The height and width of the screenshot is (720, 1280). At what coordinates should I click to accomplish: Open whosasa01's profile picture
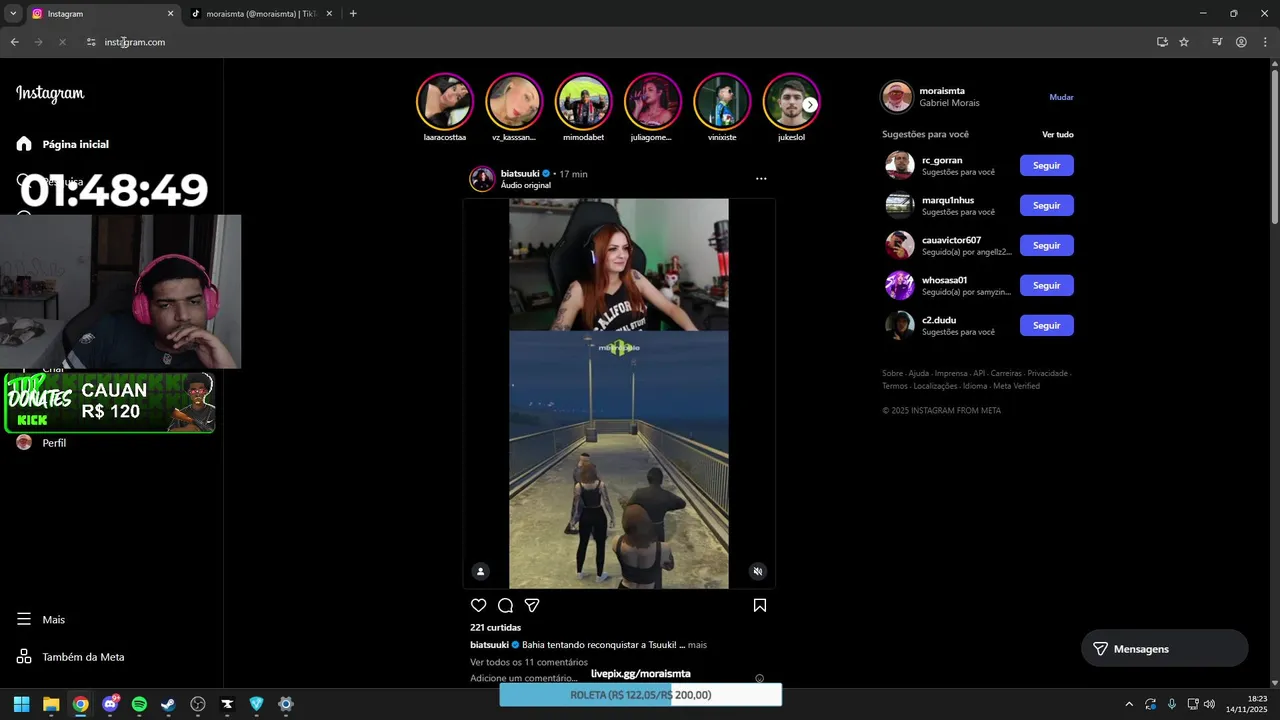click(x=900, y=285)
